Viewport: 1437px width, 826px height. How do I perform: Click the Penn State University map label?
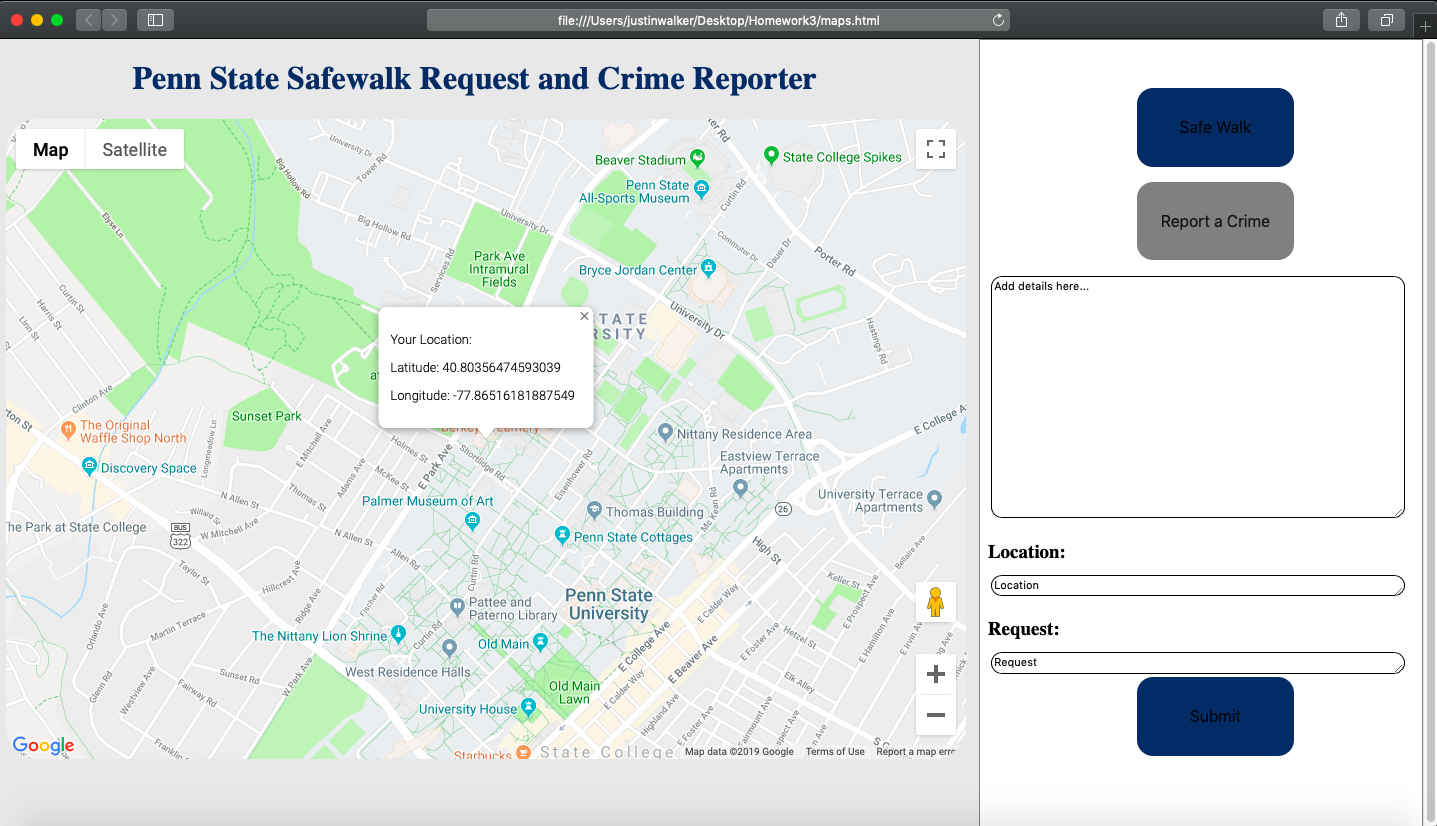(609, 604)
